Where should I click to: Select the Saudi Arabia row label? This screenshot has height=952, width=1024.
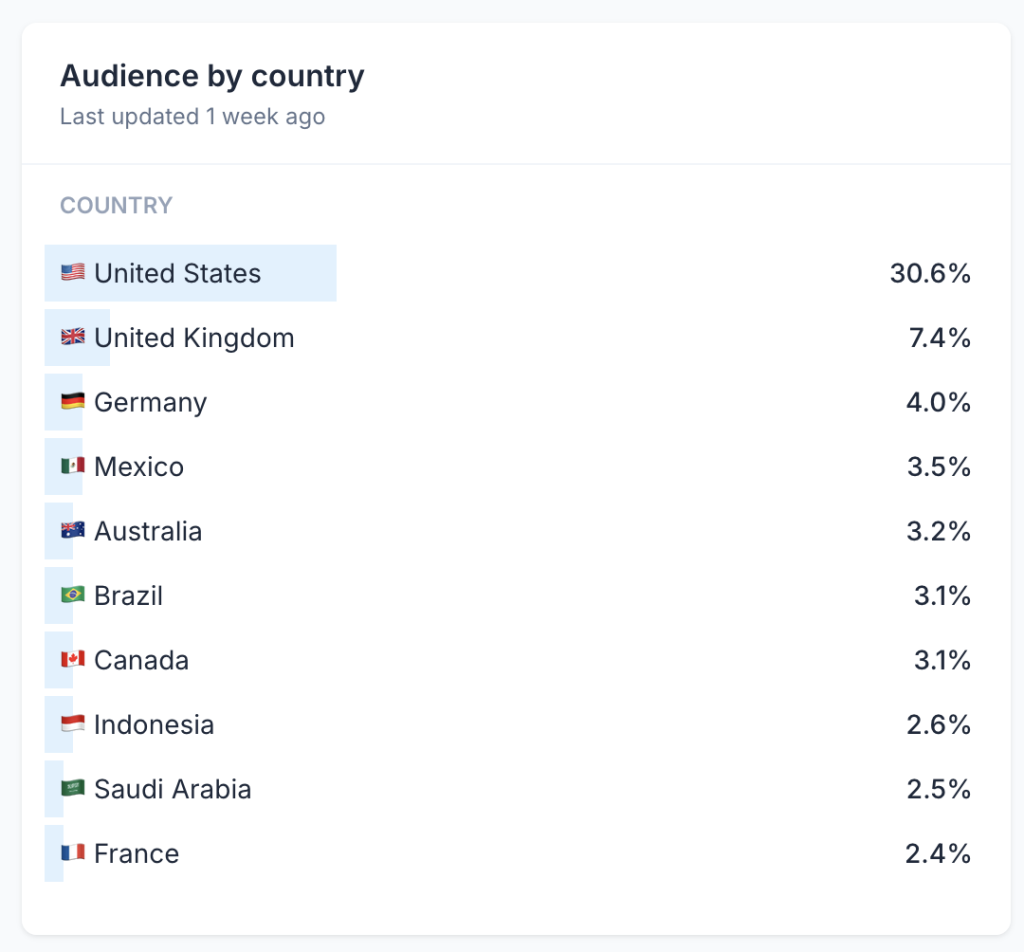point(172,789)
